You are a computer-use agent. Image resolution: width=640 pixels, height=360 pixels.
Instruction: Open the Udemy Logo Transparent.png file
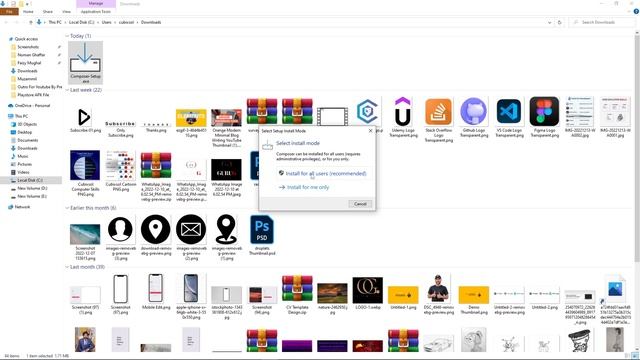tap(403, 117)
